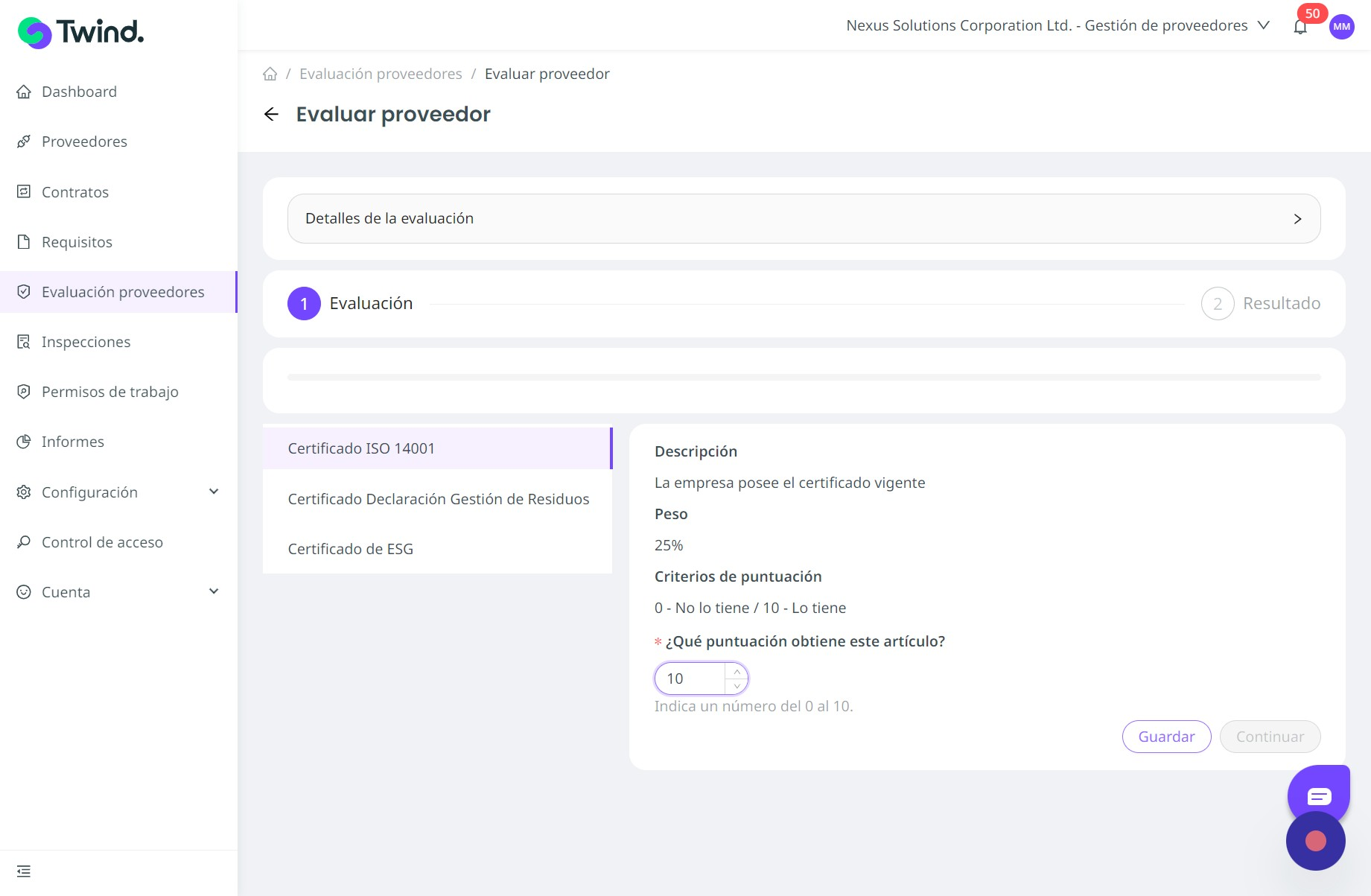Open notifications bell with 50 badge
Screen dimensions: 1371x896
tap(1300, 27)
